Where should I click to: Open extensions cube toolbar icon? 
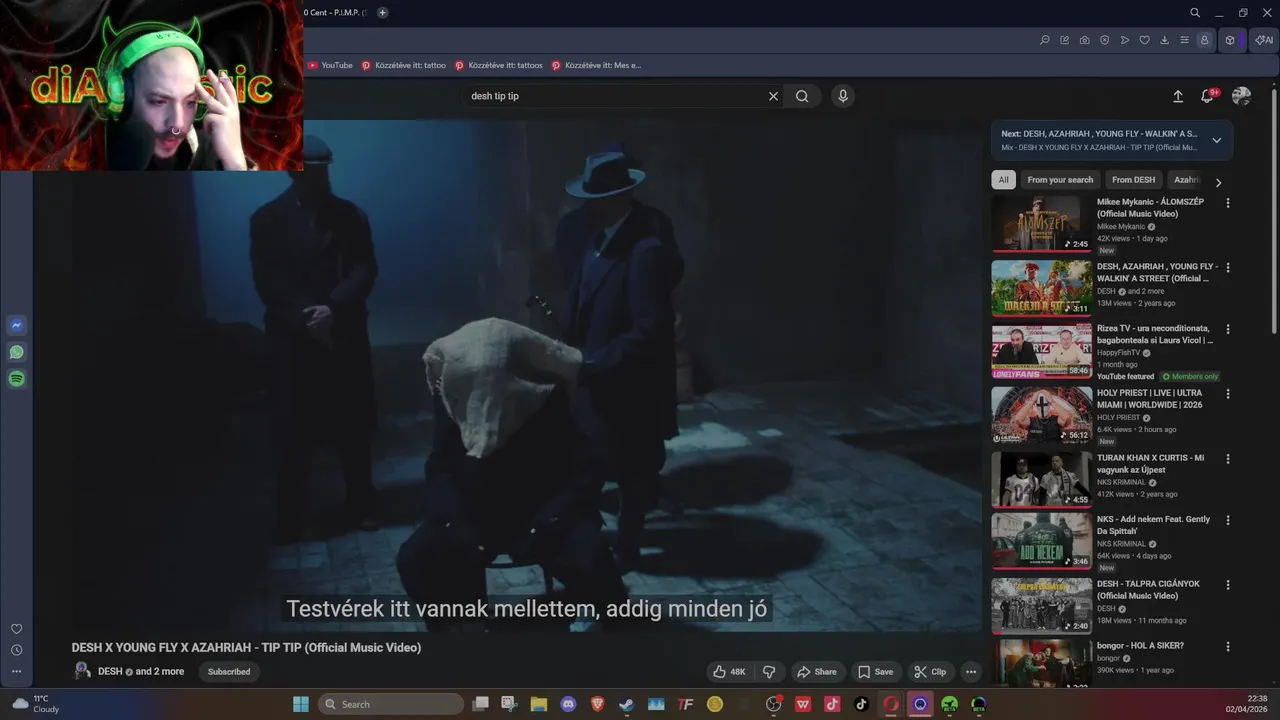(x=1230, y=40)
